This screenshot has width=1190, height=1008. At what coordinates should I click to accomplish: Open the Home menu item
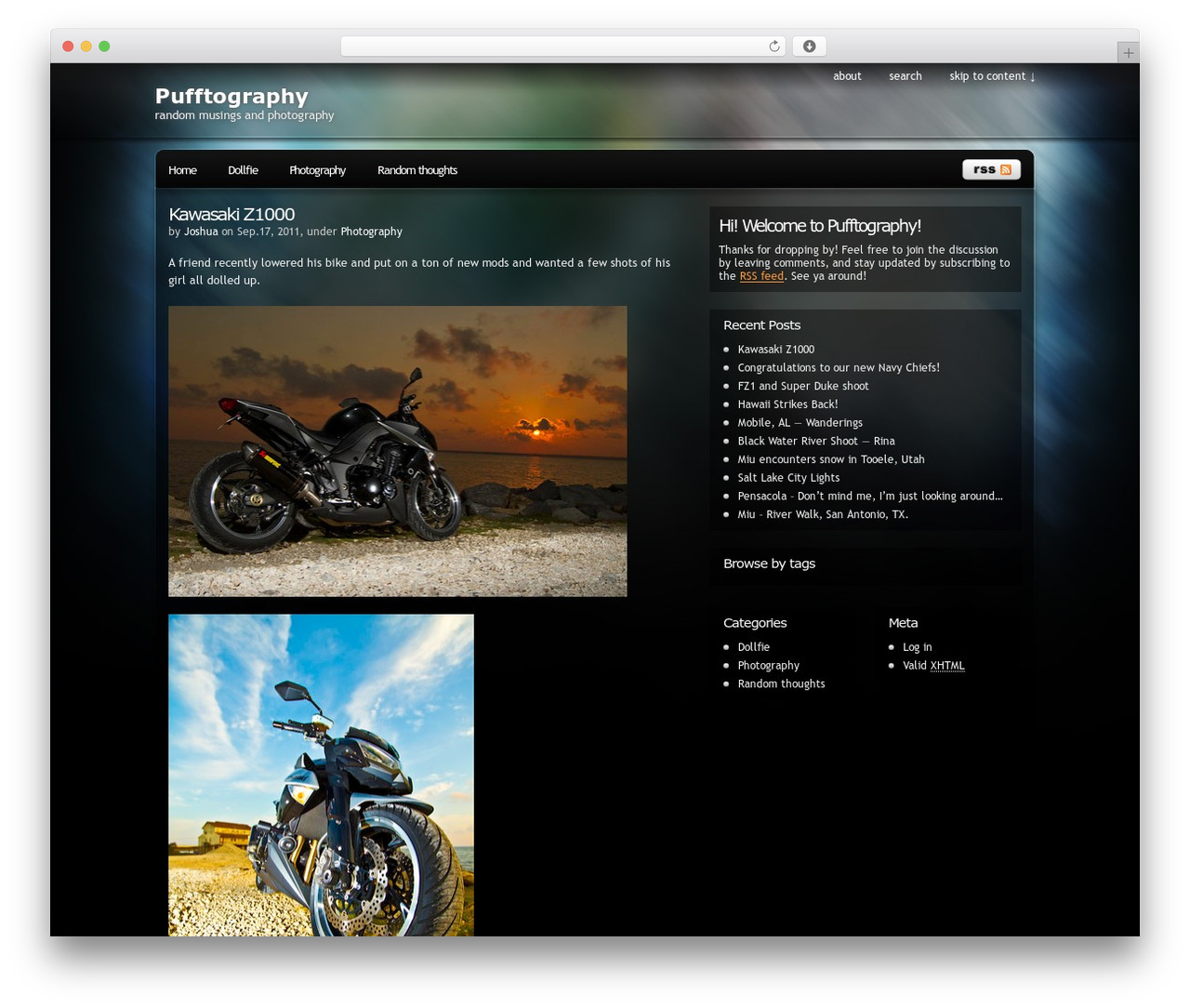(x=182, y=170)
